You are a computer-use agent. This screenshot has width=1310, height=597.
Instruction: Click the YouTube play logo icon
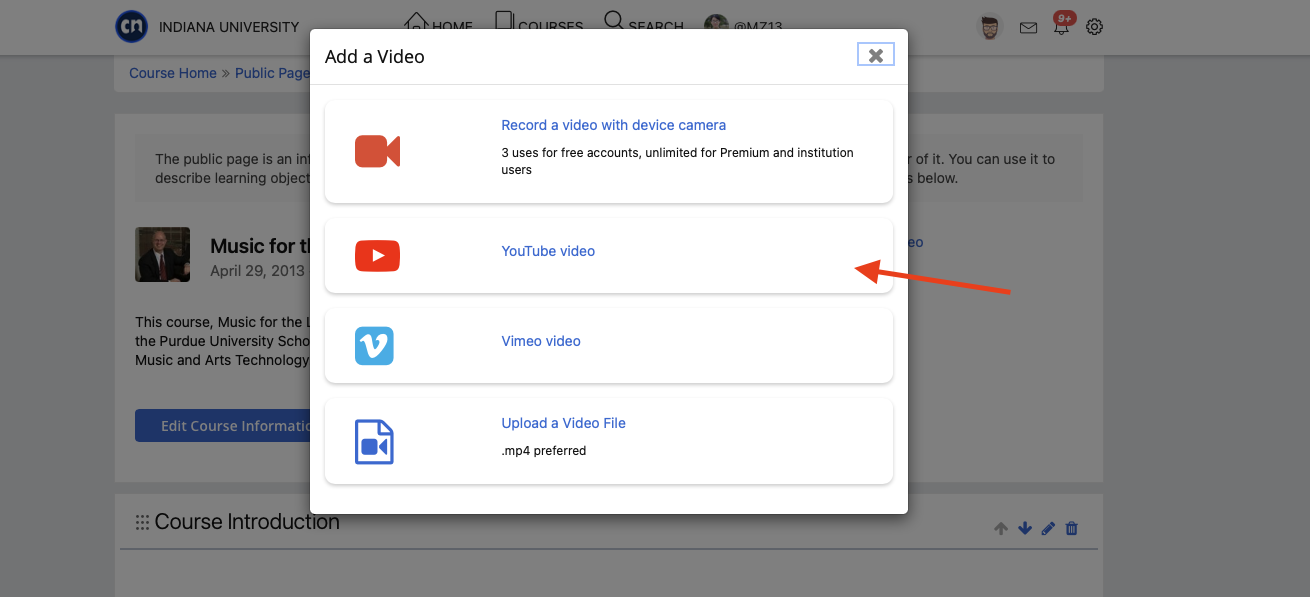coord(377,256)
